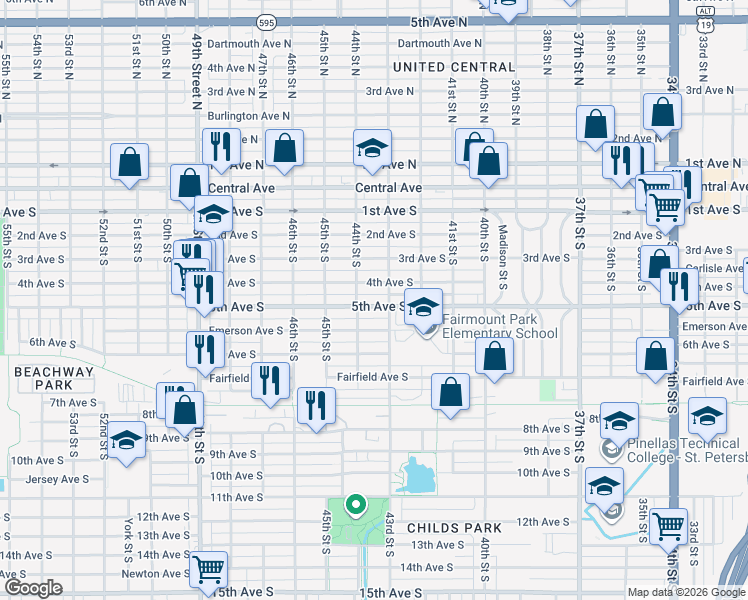Open the school marker near 44th St N at 1st Ave N

click(x=373, y=148)
